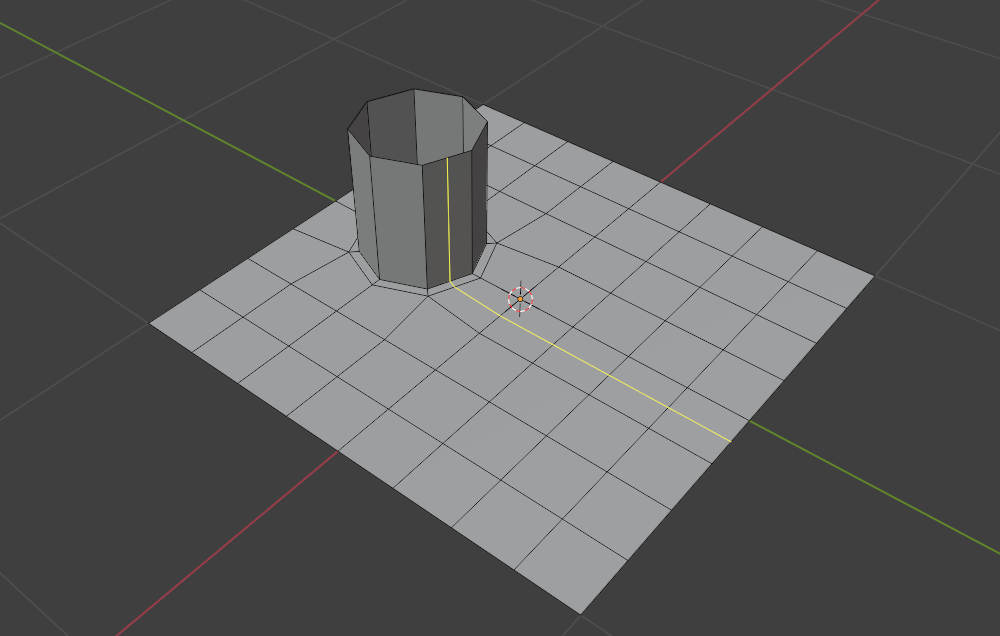Select the yellow vertical edge on the cylinder
1000x636 pixels.
click(x=449, y=219)
